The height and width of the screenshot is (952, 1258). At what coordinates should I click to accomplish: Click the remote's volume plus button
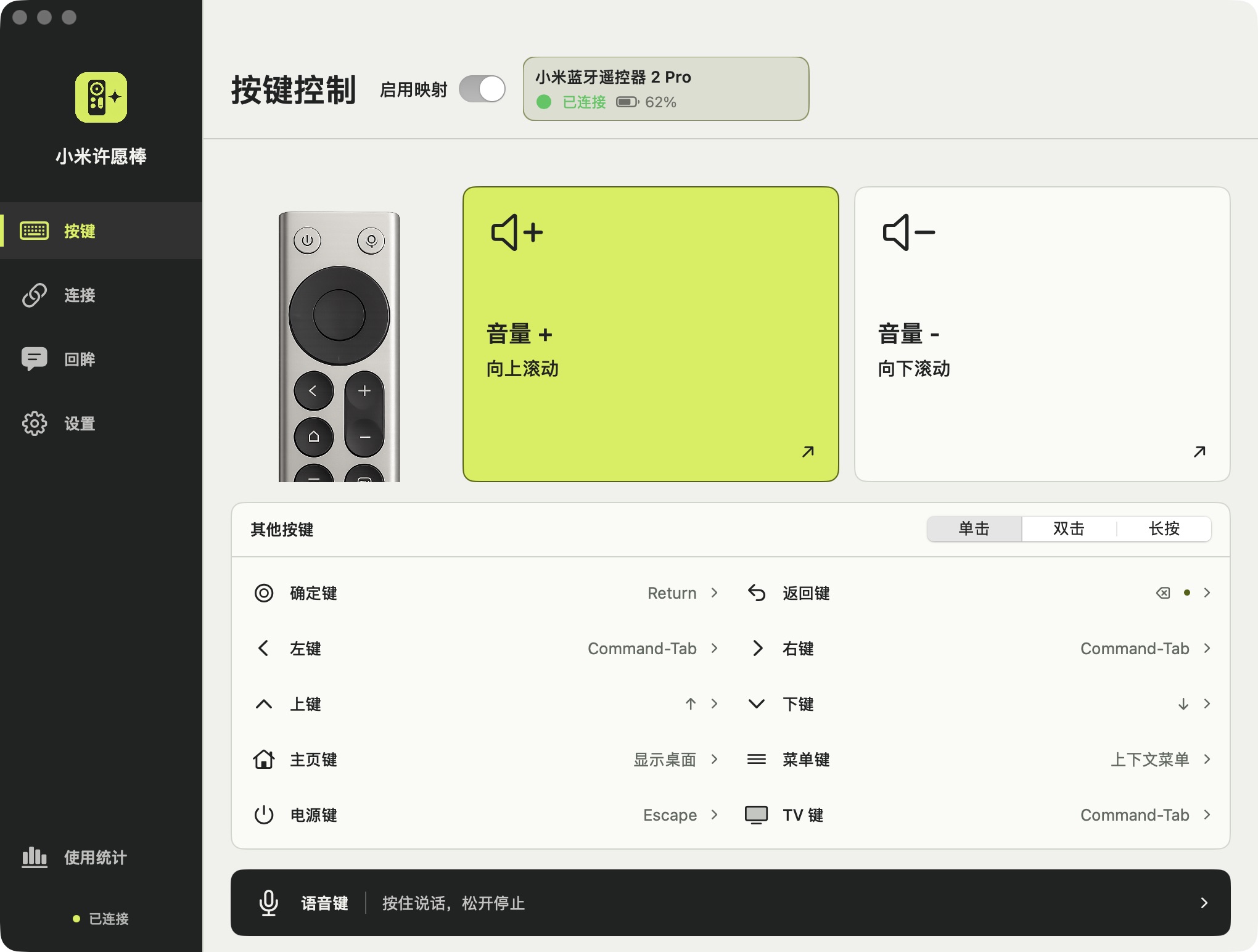tap(364, 391)
